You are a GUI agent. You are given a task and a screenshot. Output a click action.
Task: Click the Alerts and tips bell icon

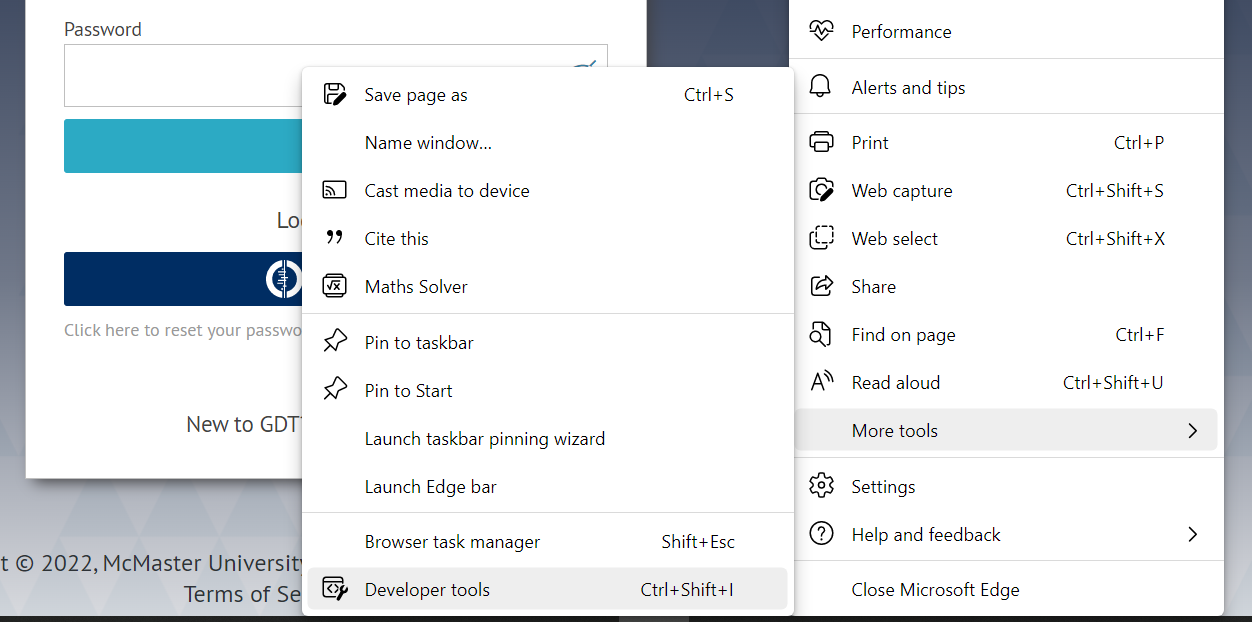click(x=820, y=87)
